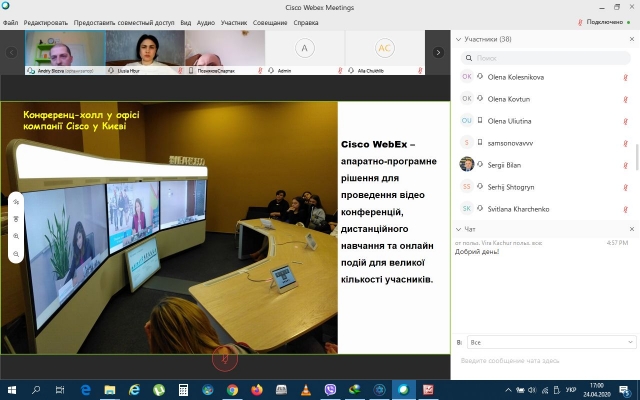
Task: Open Предоставить совместный доступ menu
Action: (x=124, y=23)
